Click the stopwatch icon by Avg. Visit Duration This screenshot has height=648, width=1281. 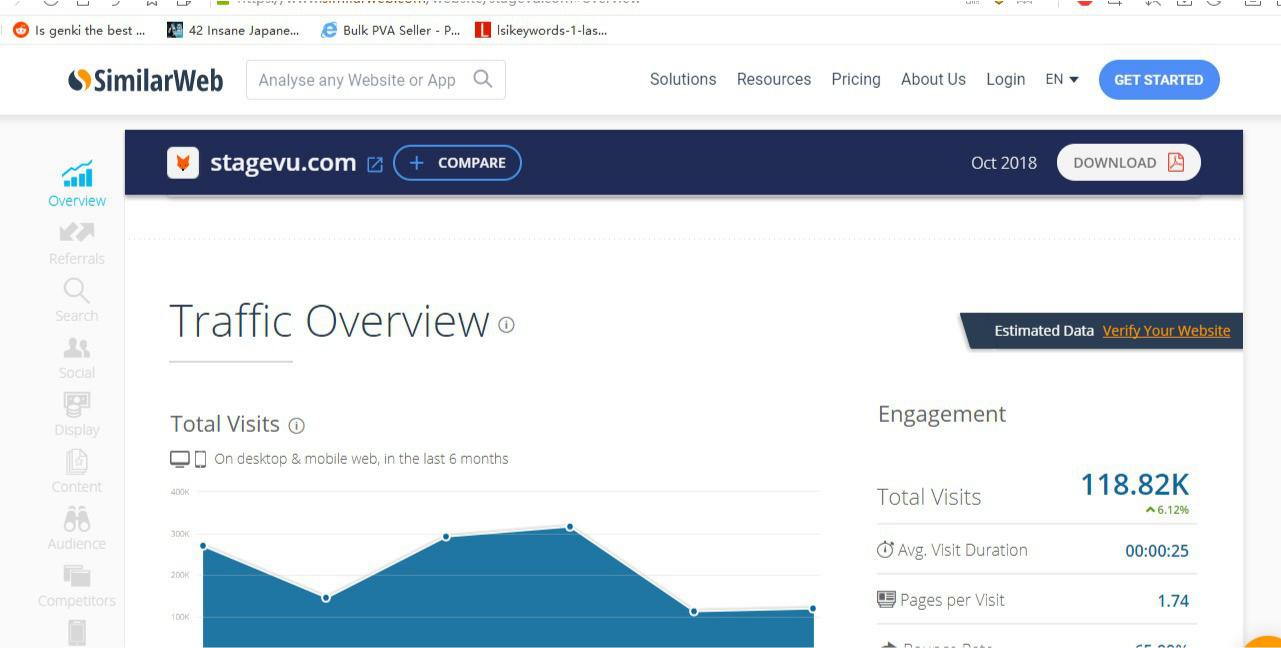(x=885, y=550)
